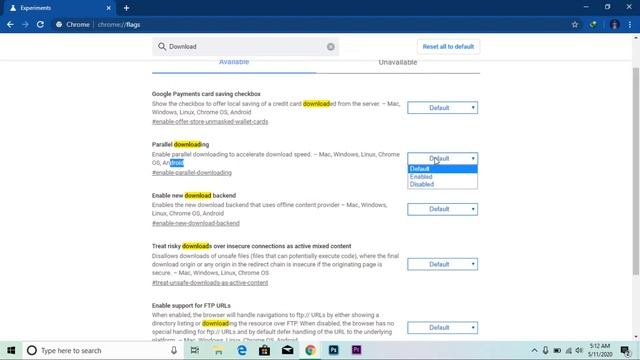Open the extension icon in toolbar
Screen dimensions: 640x360
593,24
